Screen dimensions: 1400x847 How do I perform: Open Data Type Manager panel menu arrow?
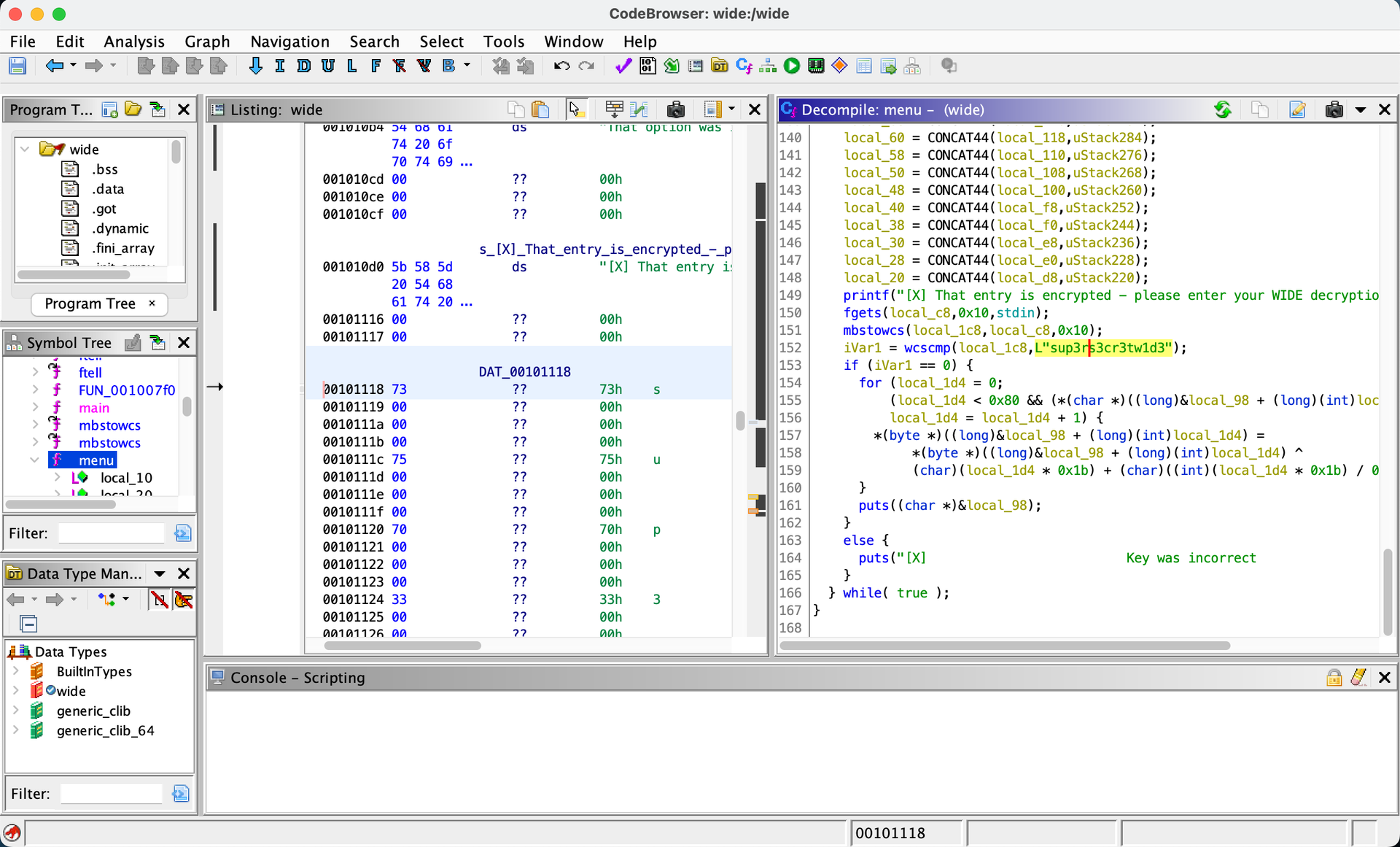click(x=160, y=574)
